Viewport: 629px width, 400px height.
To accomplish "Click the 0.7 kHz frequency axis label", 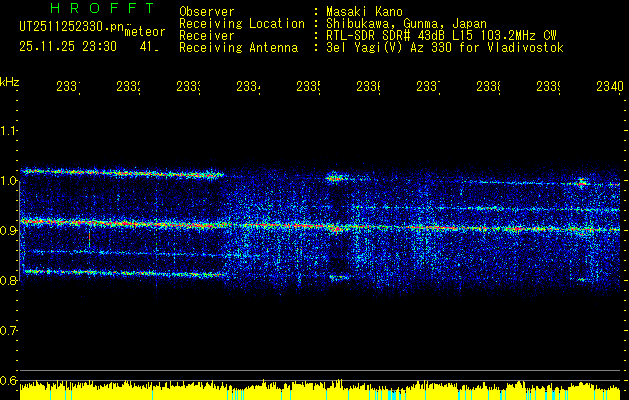I will (x=8, y=330).
